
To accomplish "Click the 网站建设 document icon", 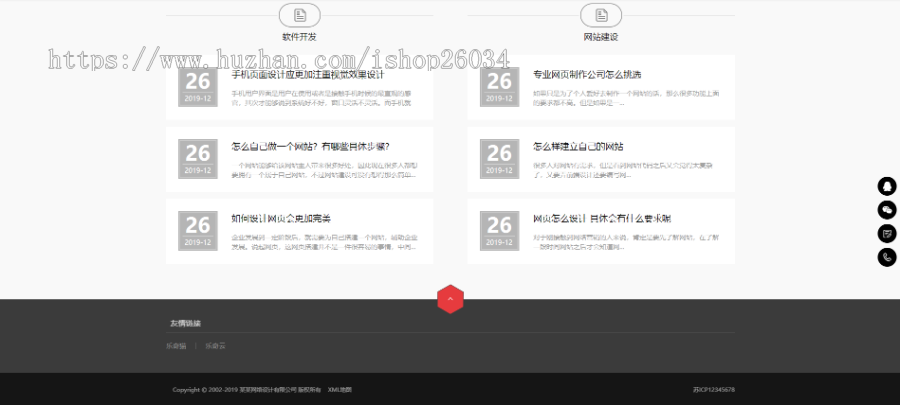I will pyautogui.click(x=601, y=15).
